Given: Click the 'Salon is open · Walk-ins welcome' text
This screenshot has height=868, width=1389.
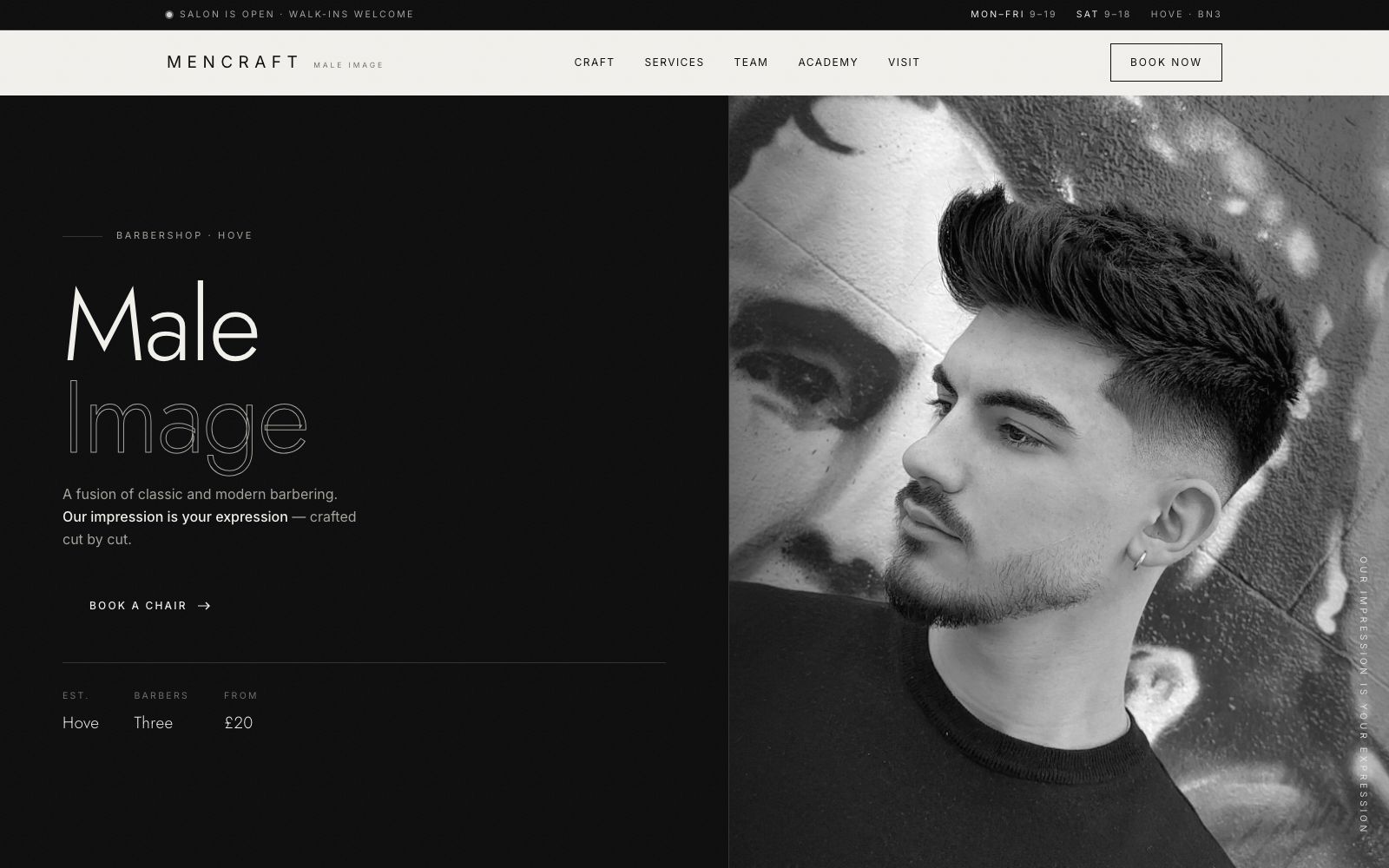Looking at the screenshot, I should (x=297, y=15).
